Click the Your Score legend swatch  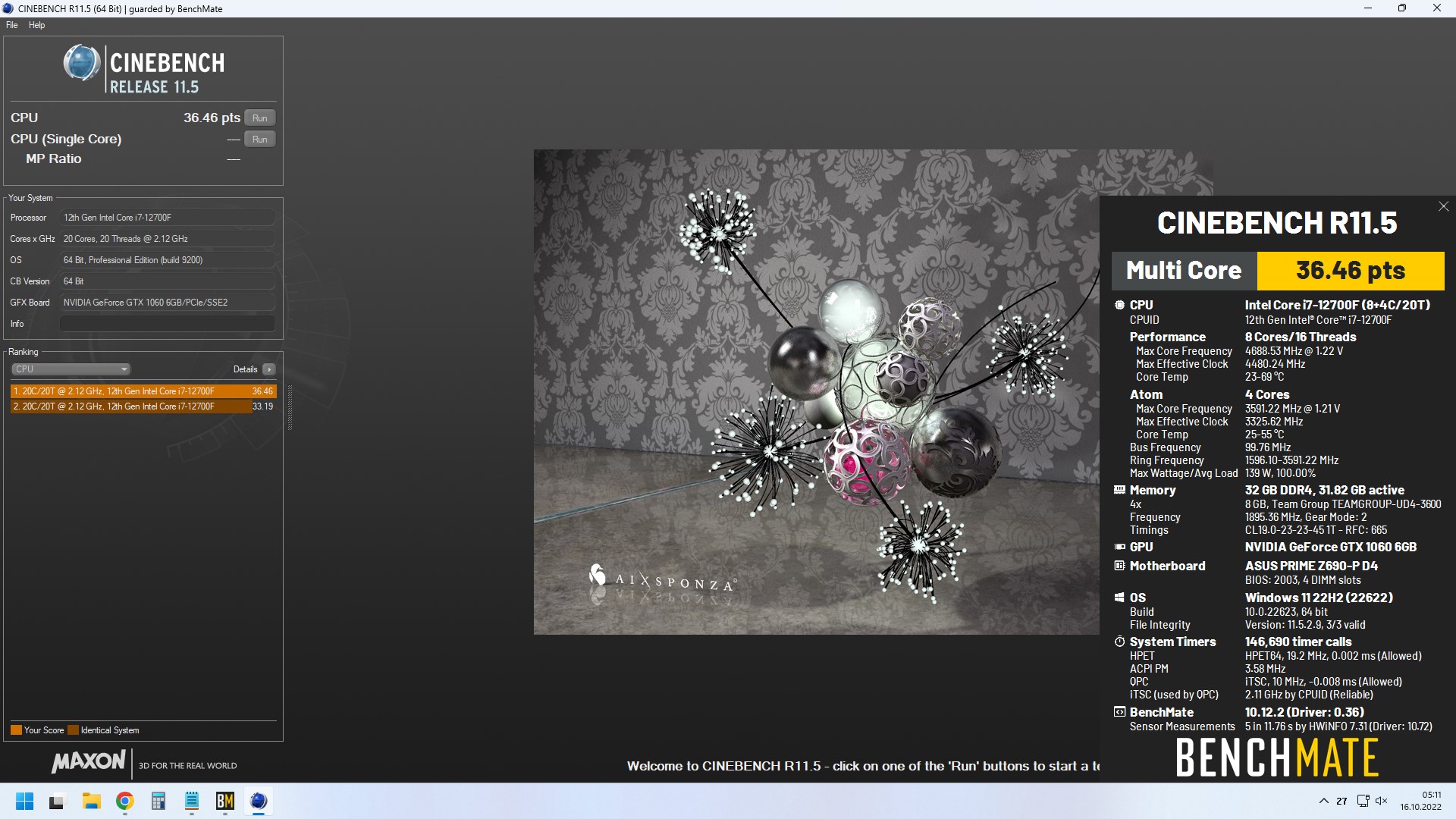click(16, 730)
